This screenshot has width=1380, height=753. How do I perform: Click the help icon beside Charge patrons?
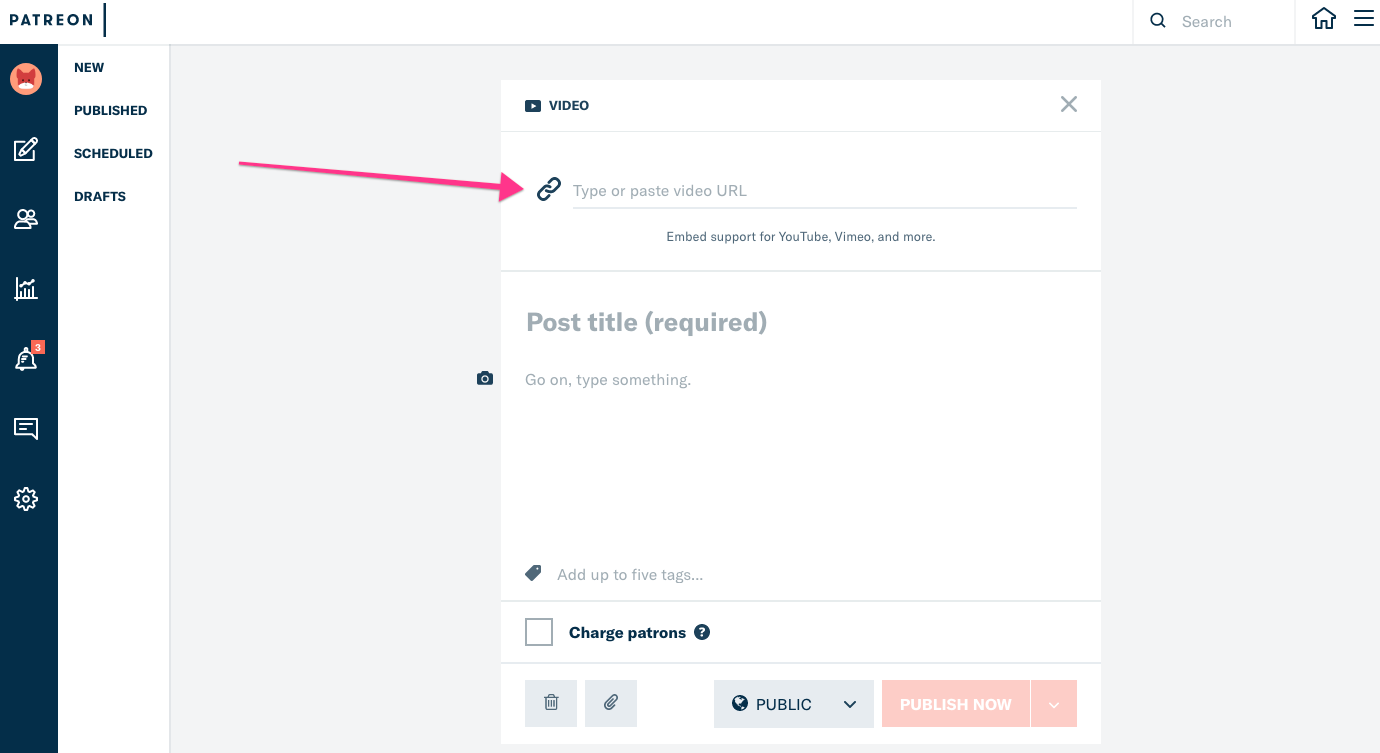pos(702,632)
